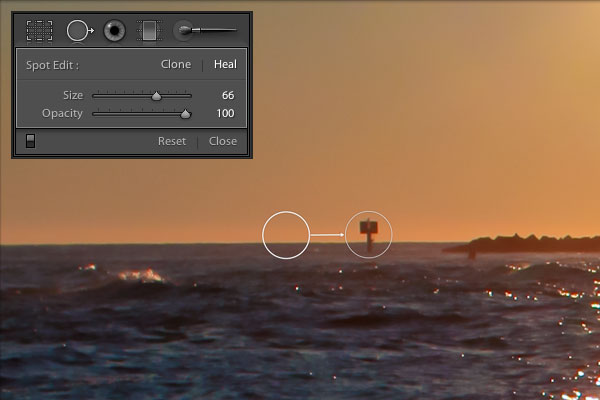This screenshot has width=600, height=400.
Task: Select the Red Eye Correction tool
Action: pos(114,31)
